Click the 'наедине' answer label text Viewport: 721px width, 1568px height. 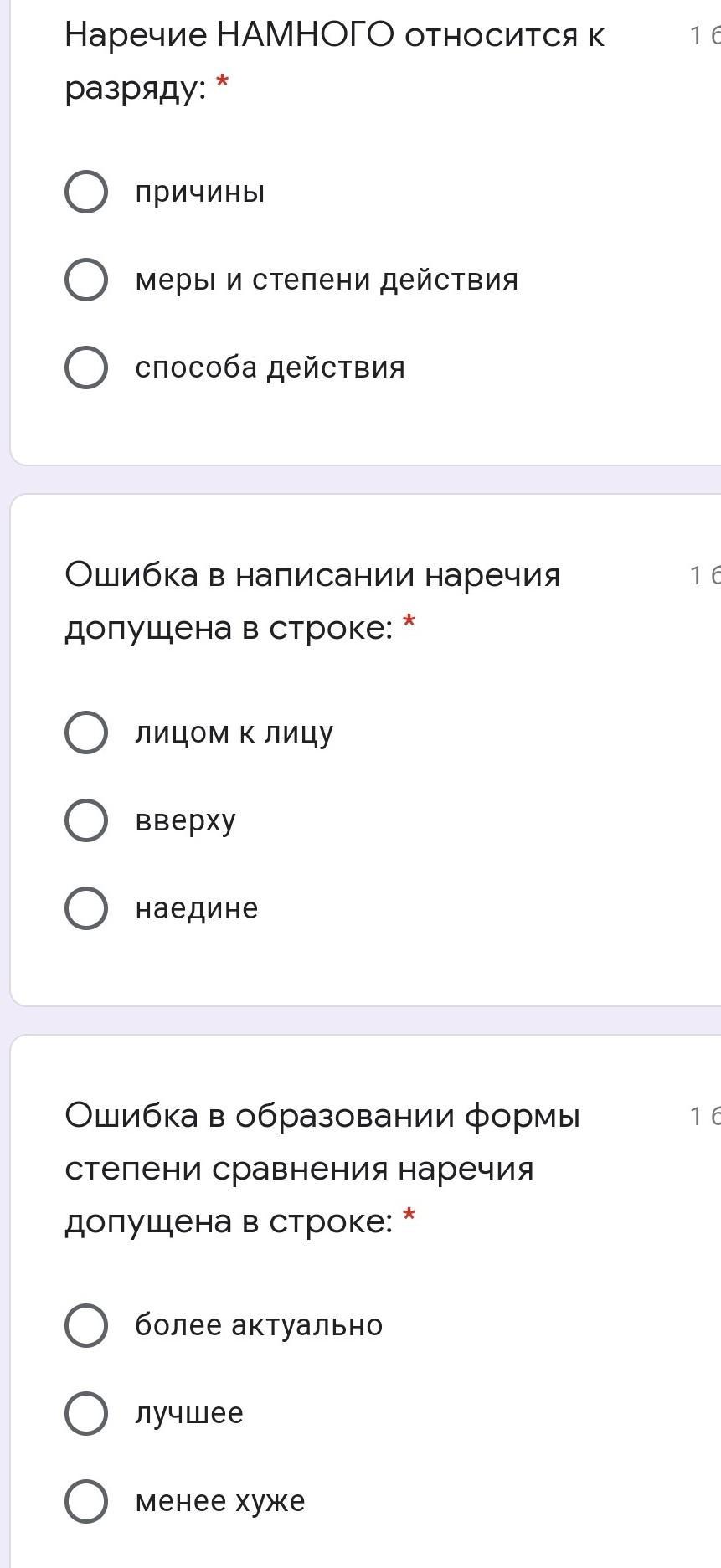coord(197,908)
